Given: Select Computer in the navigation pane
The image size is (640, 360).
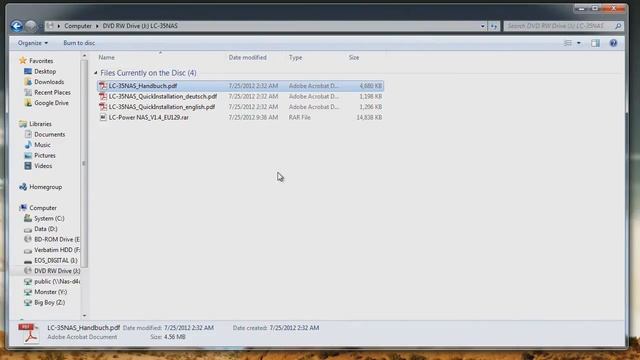Looking at the screenshot, I should point(43,208).
